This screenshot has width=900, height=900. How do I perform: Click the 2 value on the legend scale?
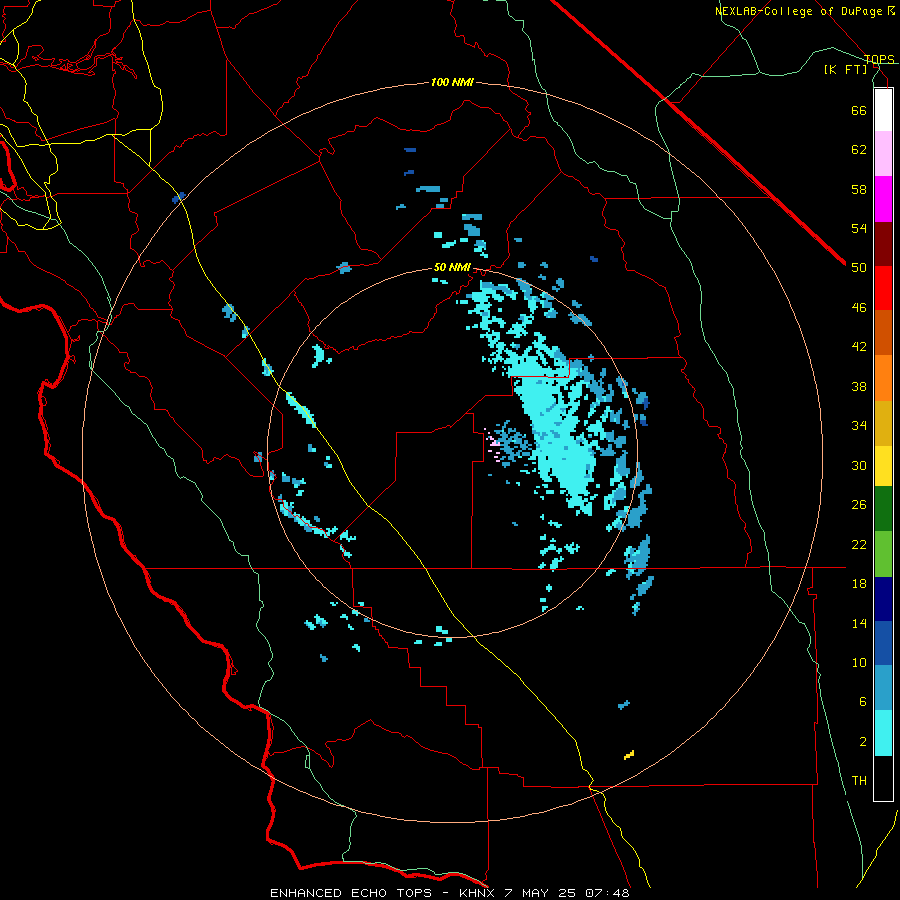863,742
